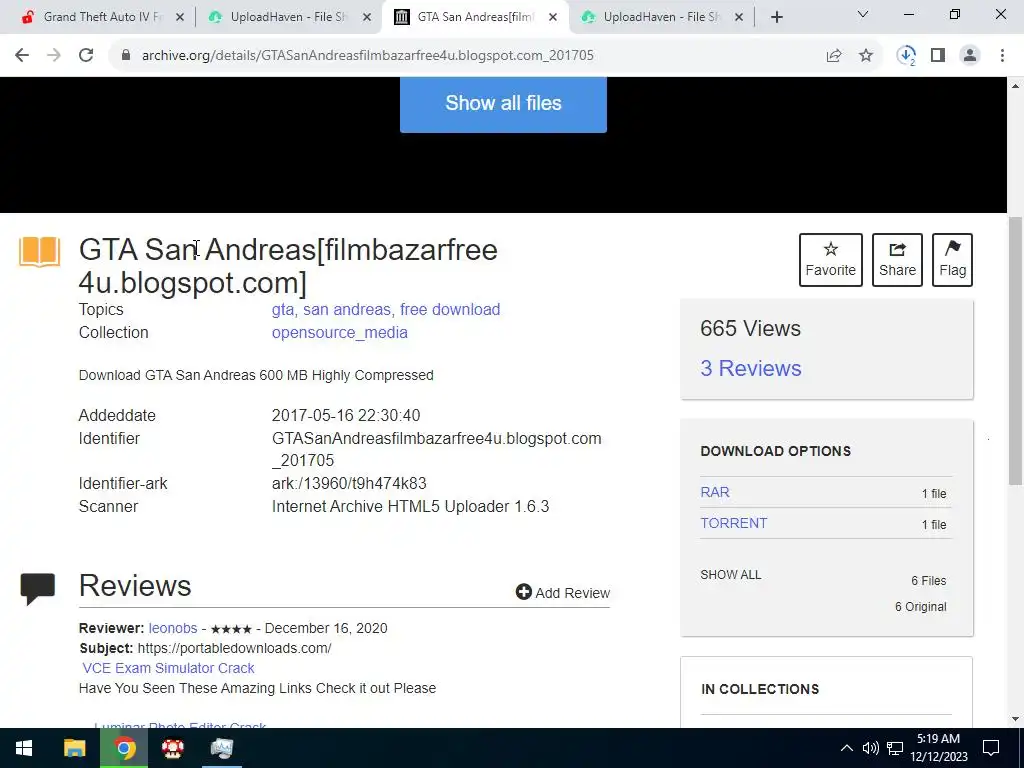Open the san andreas topic link

(346, 310)
